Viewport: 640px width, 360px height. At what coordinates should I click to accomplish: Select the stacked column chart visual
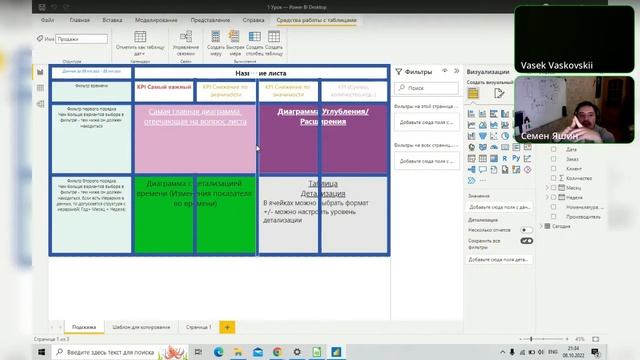[482, 113]
